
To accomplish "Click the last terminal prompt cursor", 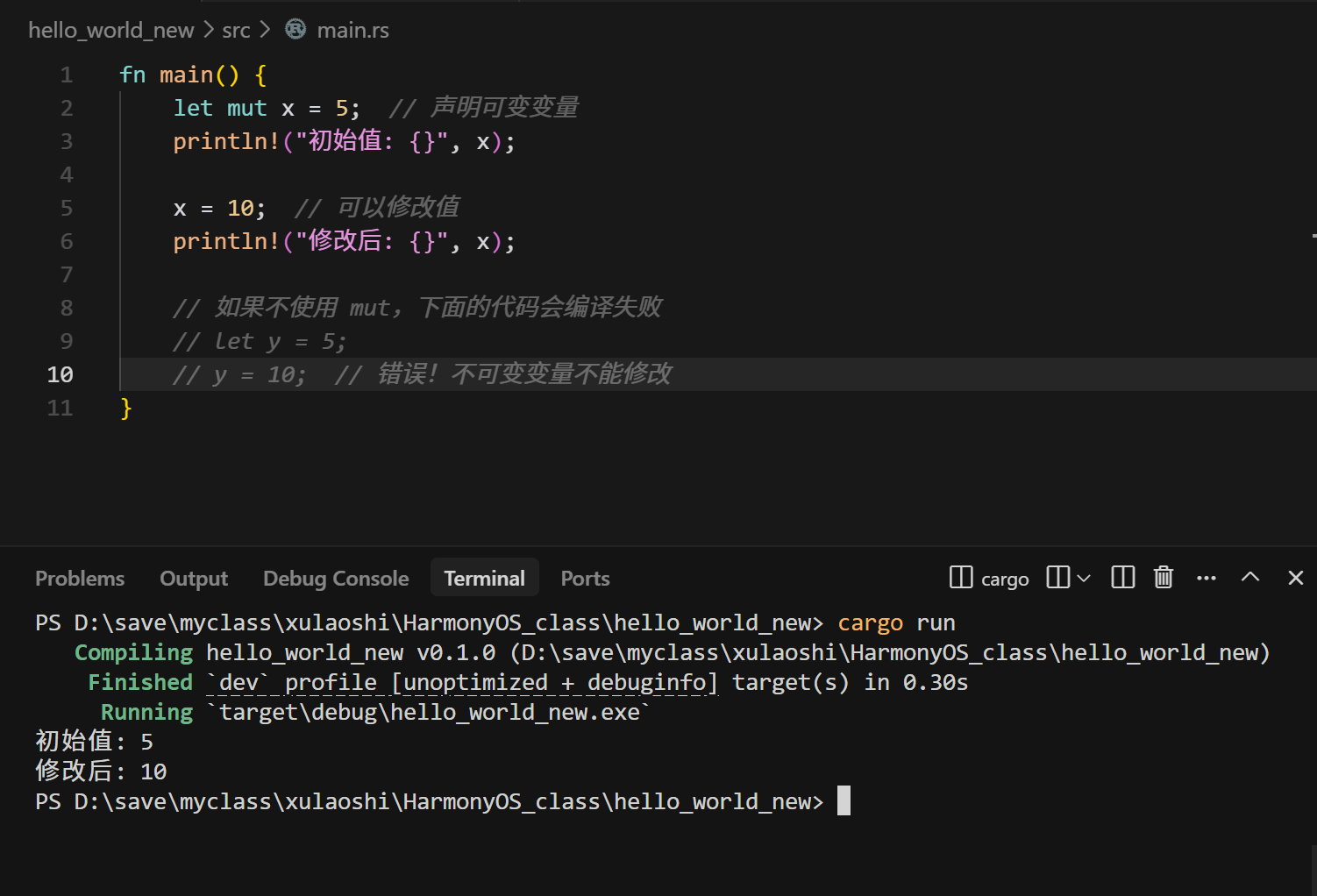I will (x=844, y=800).
